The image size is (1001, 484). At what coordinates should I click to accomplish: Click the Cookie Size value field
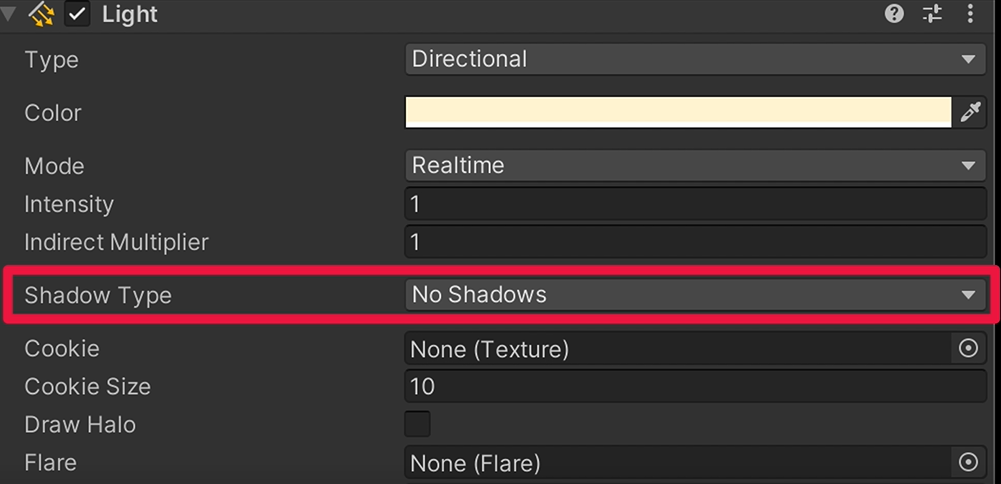(x=696, y=386)
